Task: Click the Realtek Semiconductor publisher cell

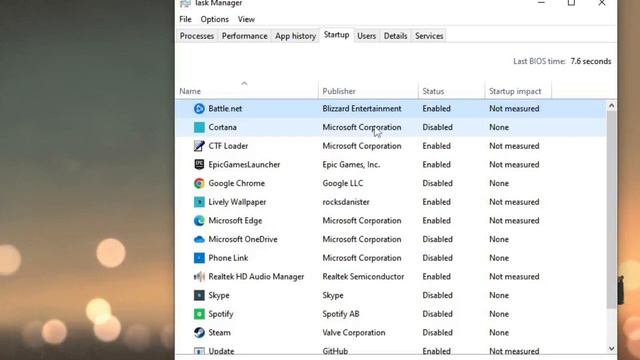Action: pos(363,277)
